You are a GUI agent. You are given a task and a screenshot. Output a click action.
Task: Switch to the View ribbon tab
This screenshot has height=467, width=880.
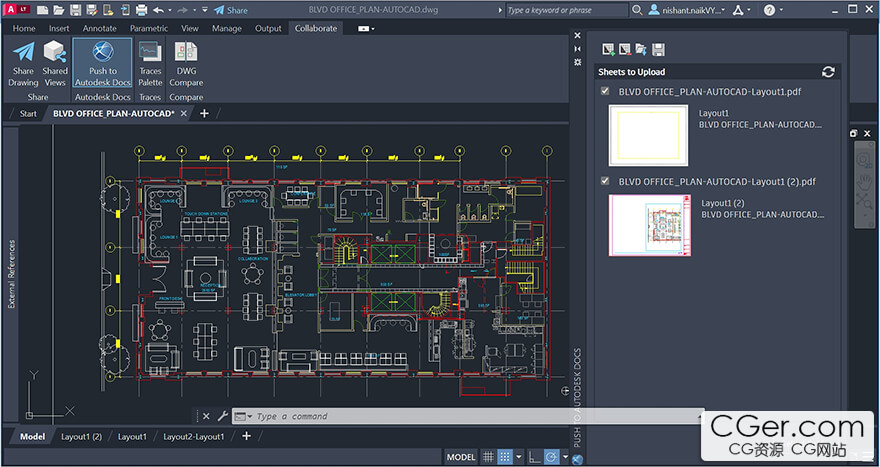click(x=190, y=28)
